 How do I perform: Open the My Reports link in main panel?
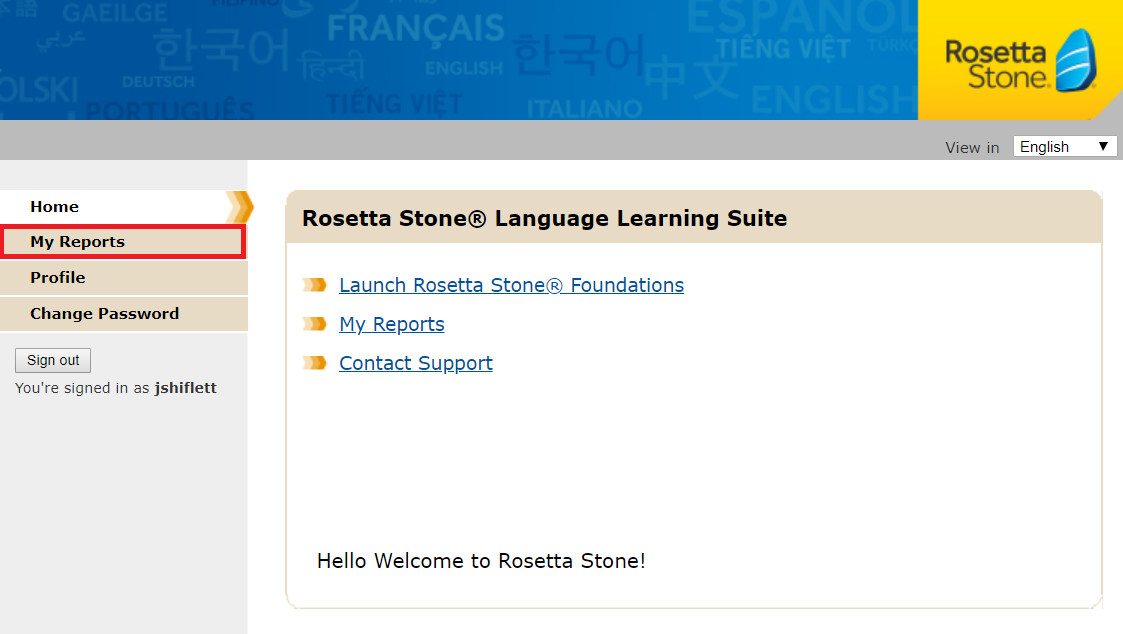pos(392,324)
